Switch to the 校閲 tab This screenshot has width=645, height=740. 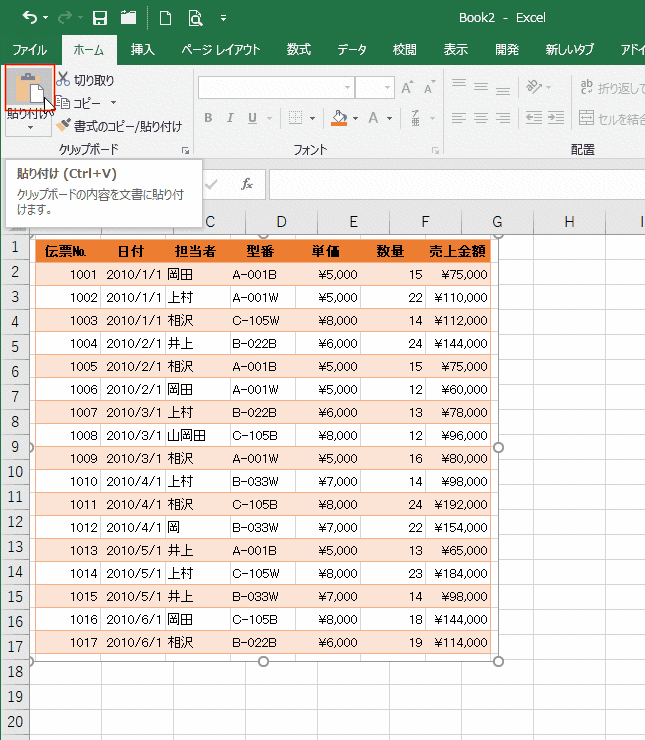pyautogui.click(x=404, y=50)
